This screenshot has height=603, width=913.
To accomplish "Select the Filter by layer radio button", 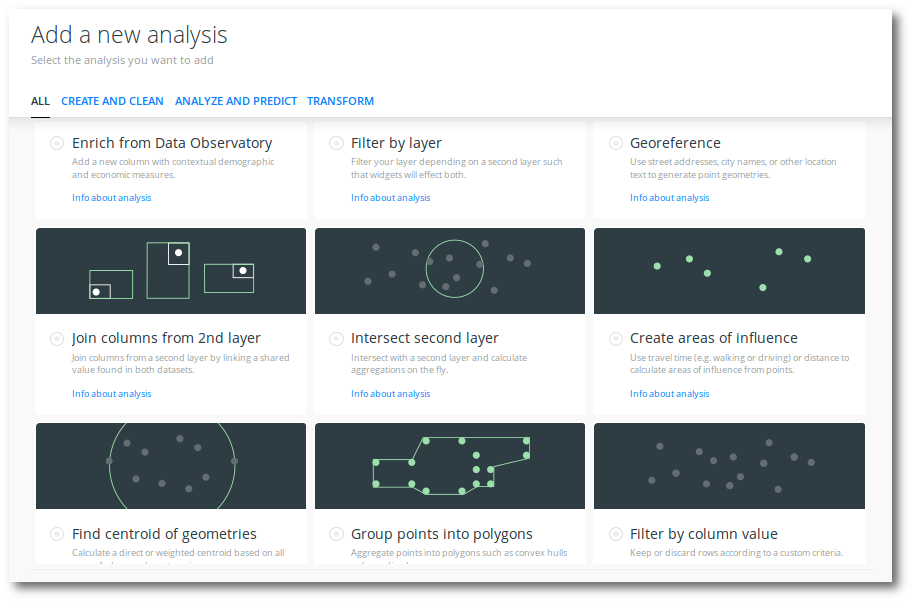I will [x=336, y=144].
